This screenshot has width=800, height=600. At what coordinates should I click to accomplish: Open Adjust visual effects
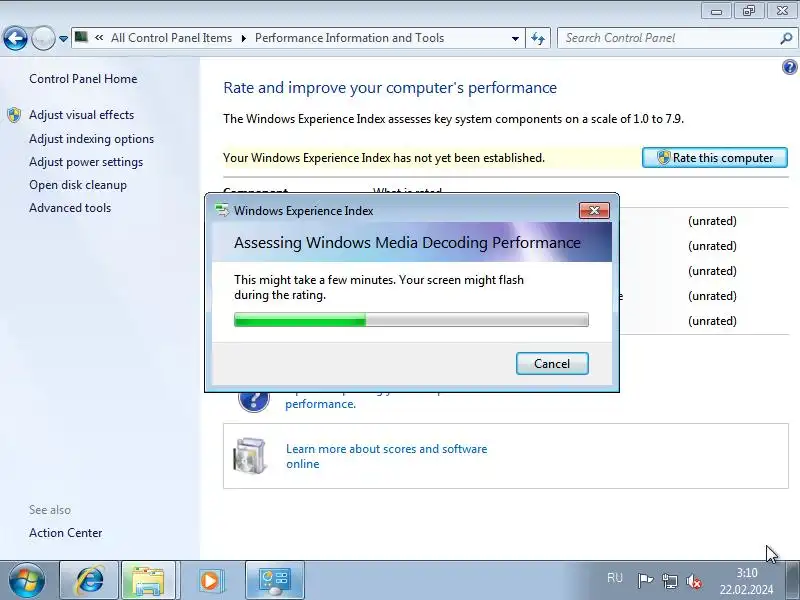(82, 115)
